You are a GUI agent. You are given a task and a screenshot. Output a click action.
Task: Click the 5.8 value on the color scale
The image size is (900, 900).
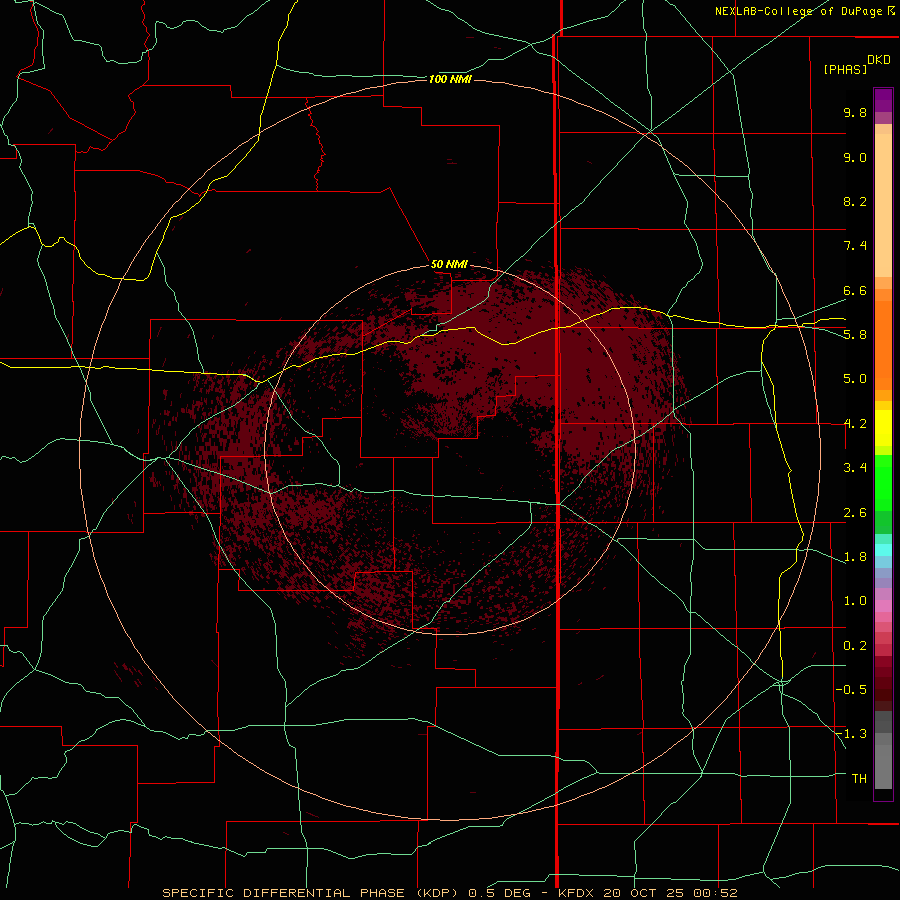855,335
